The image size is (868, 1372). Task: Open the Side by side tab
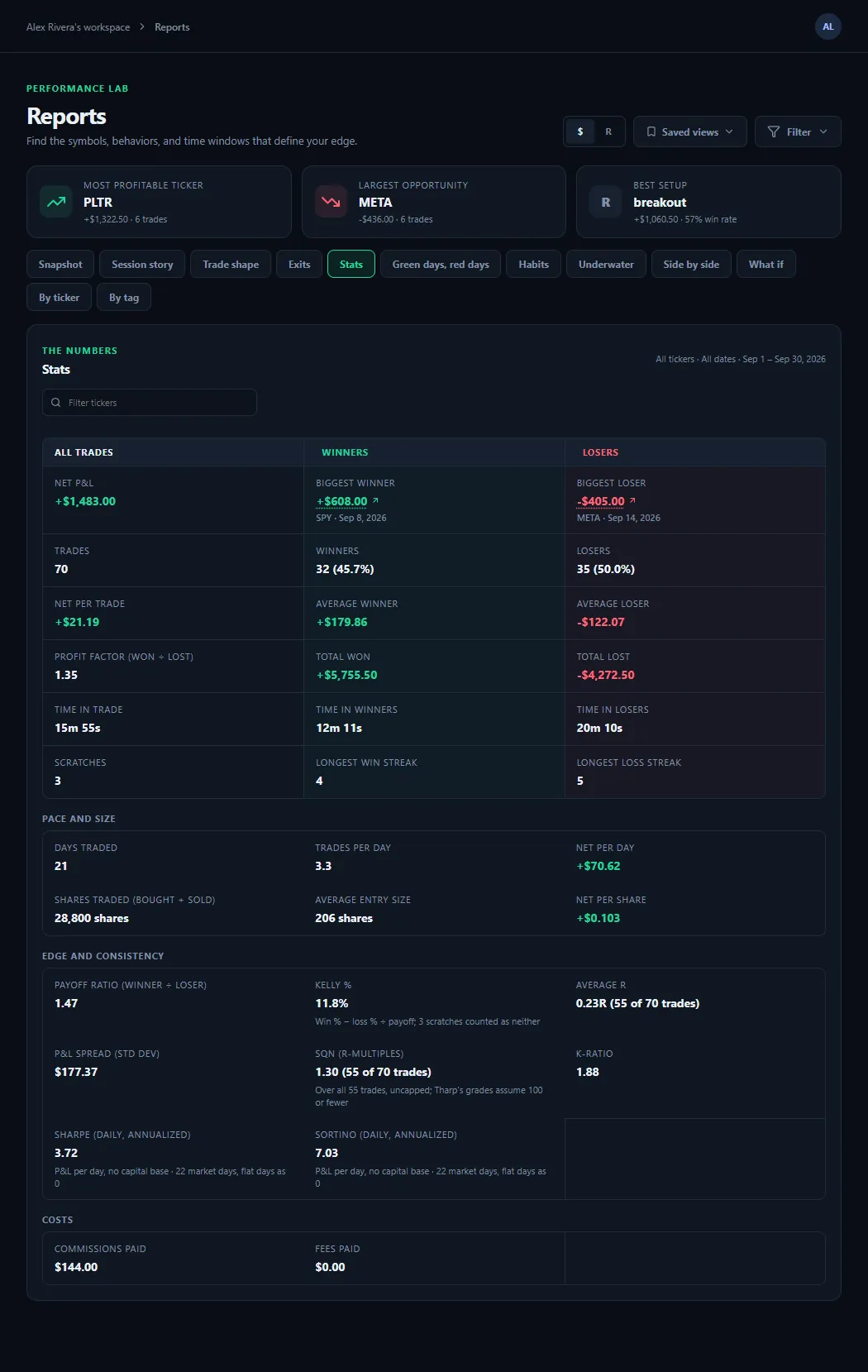click(x=691, y=264)
